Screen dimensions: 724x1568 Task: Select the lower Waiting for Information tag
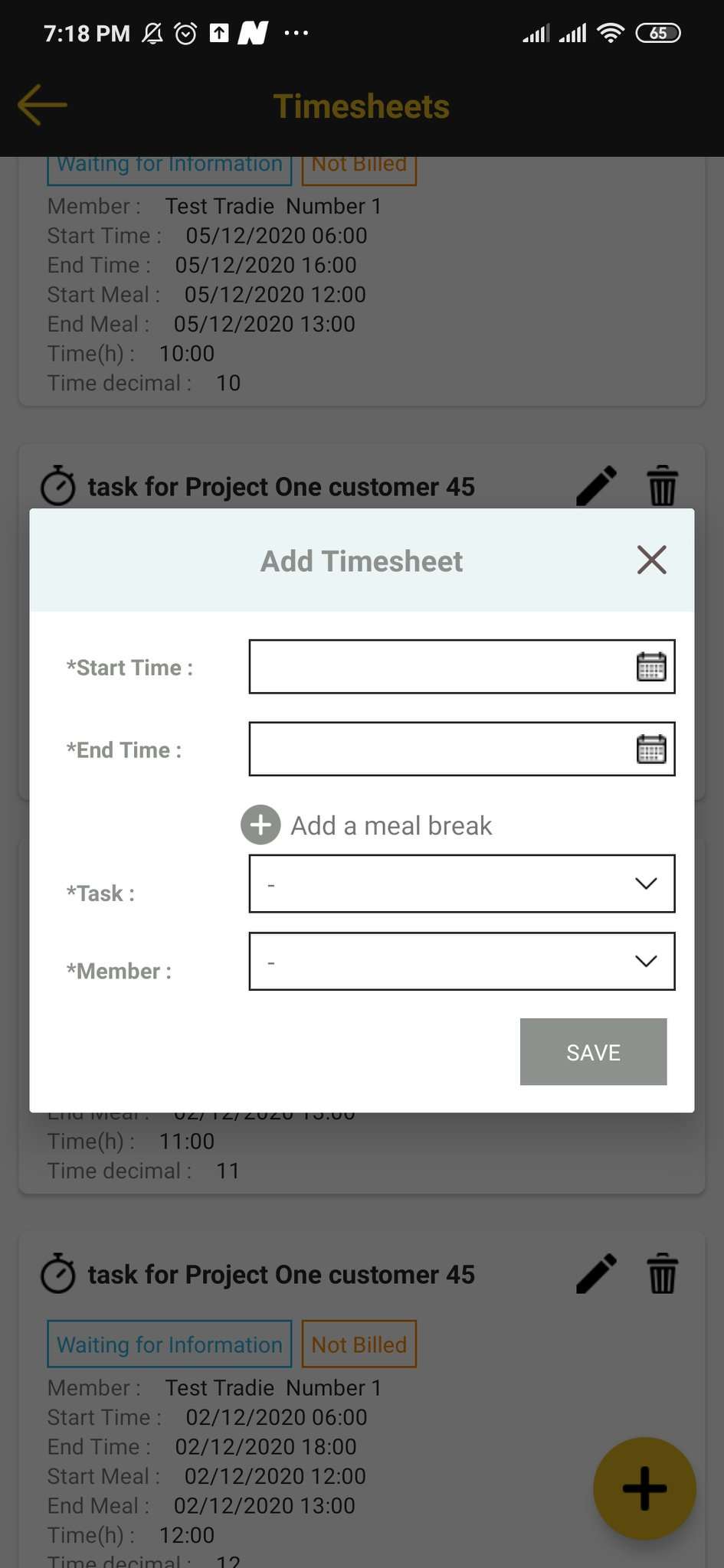(x=169, y=1344)
